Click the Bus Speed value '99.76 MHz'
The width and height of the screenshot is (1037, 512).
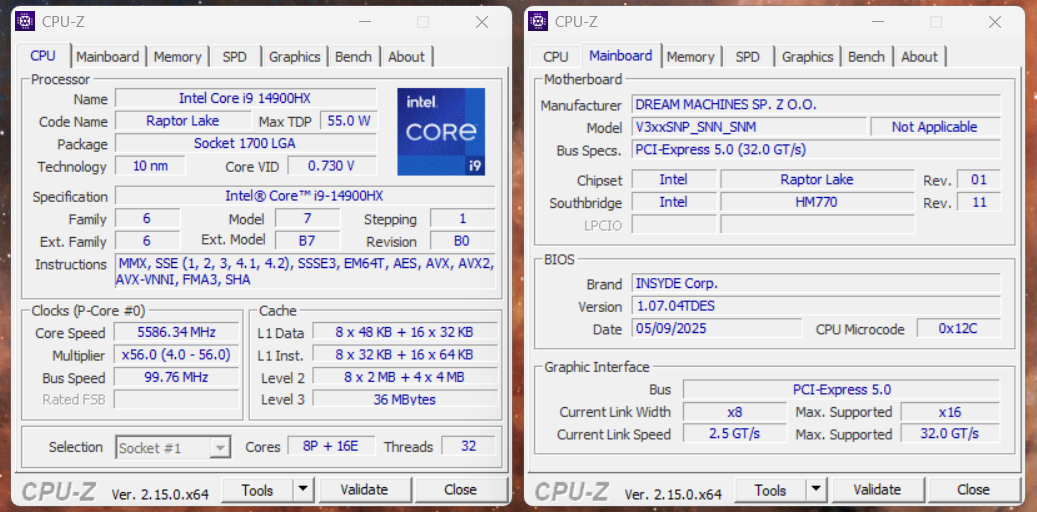tap(177, 377)
